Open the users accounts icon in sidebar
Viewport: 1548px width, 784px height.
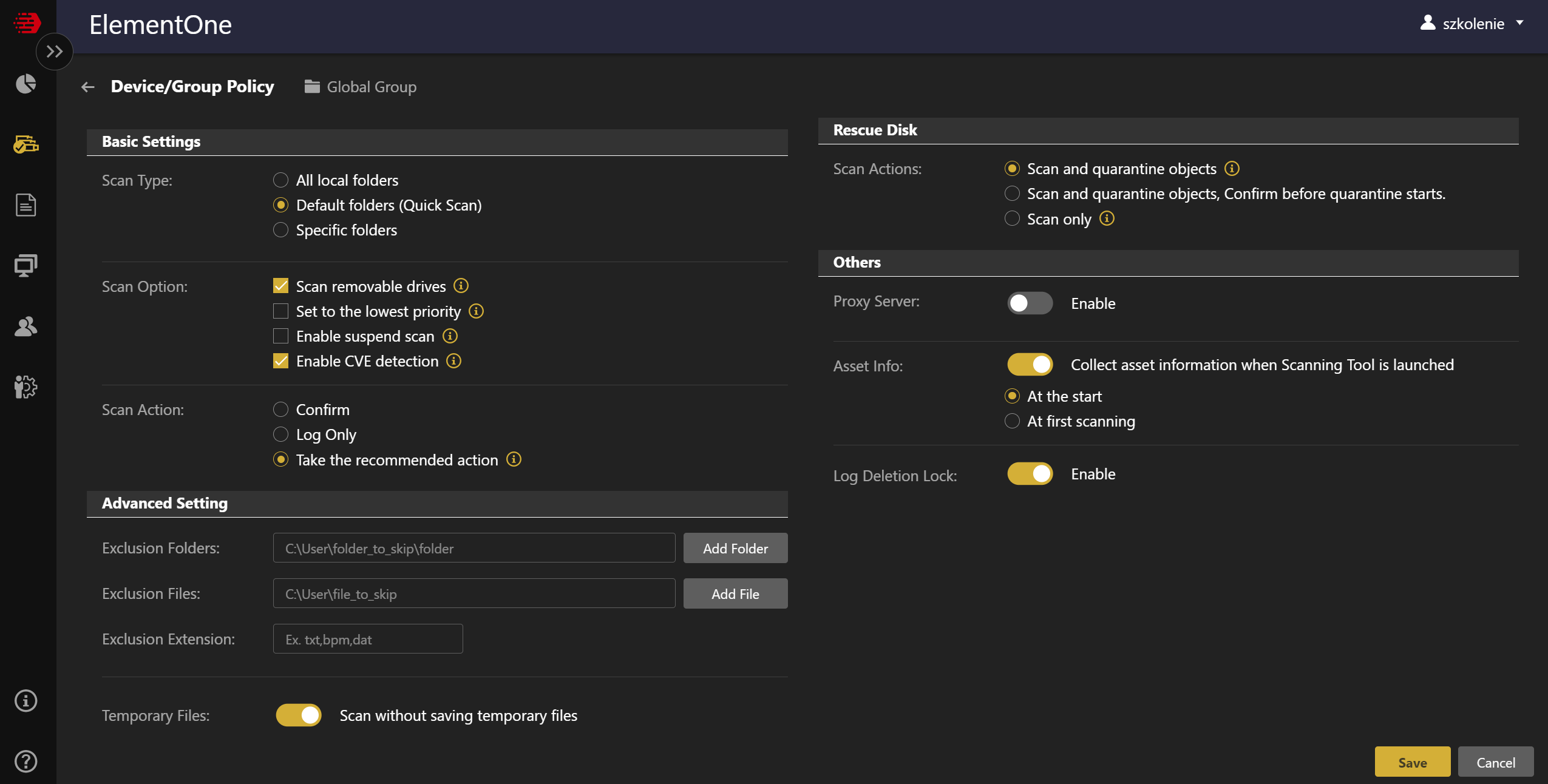pos(25,326)
